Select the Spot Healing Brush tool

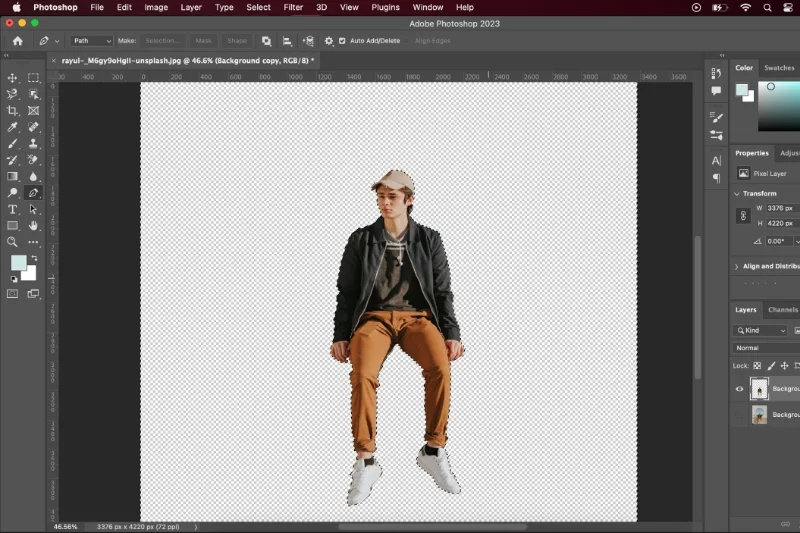33,127
